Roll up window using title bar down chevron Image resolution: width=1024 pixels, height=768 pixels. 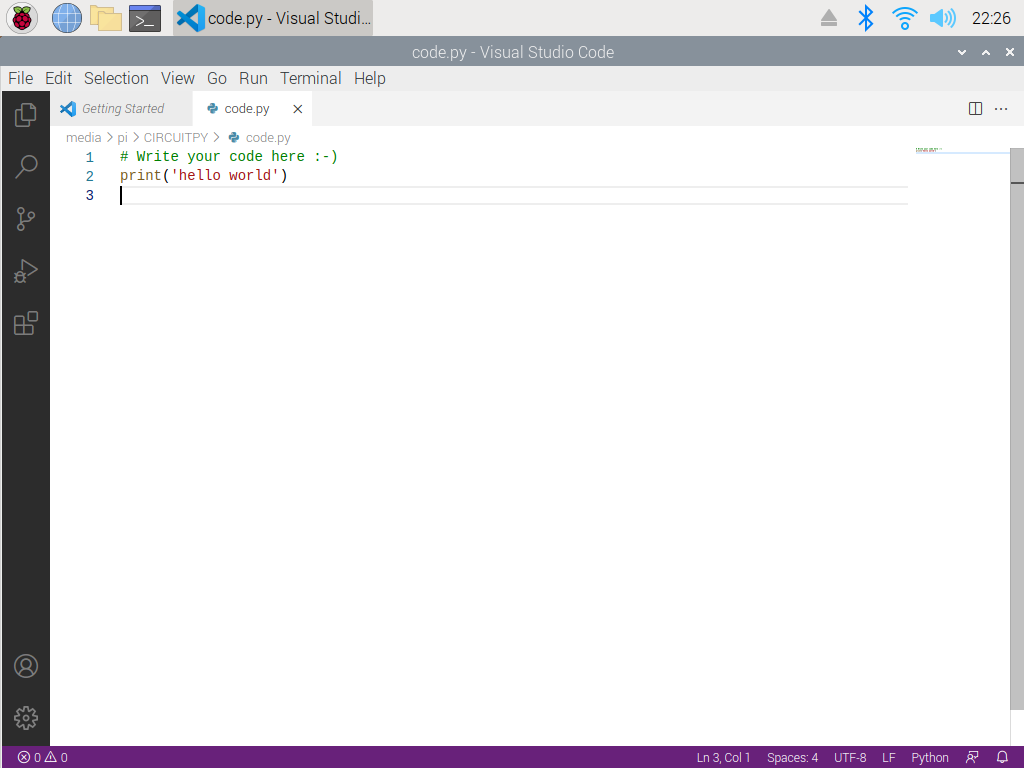[962, 52]
